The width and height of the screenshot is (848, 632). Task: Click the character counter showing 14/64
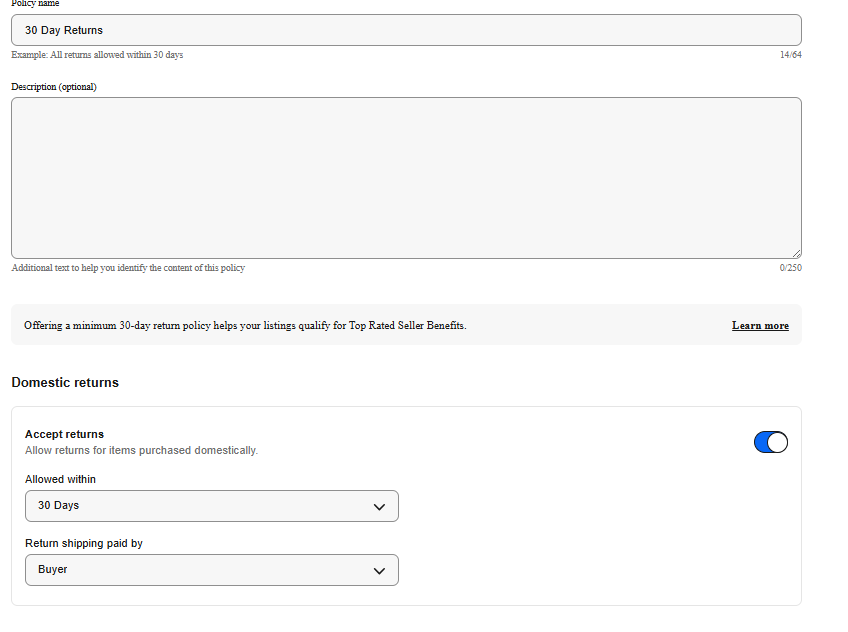[791, 55]
